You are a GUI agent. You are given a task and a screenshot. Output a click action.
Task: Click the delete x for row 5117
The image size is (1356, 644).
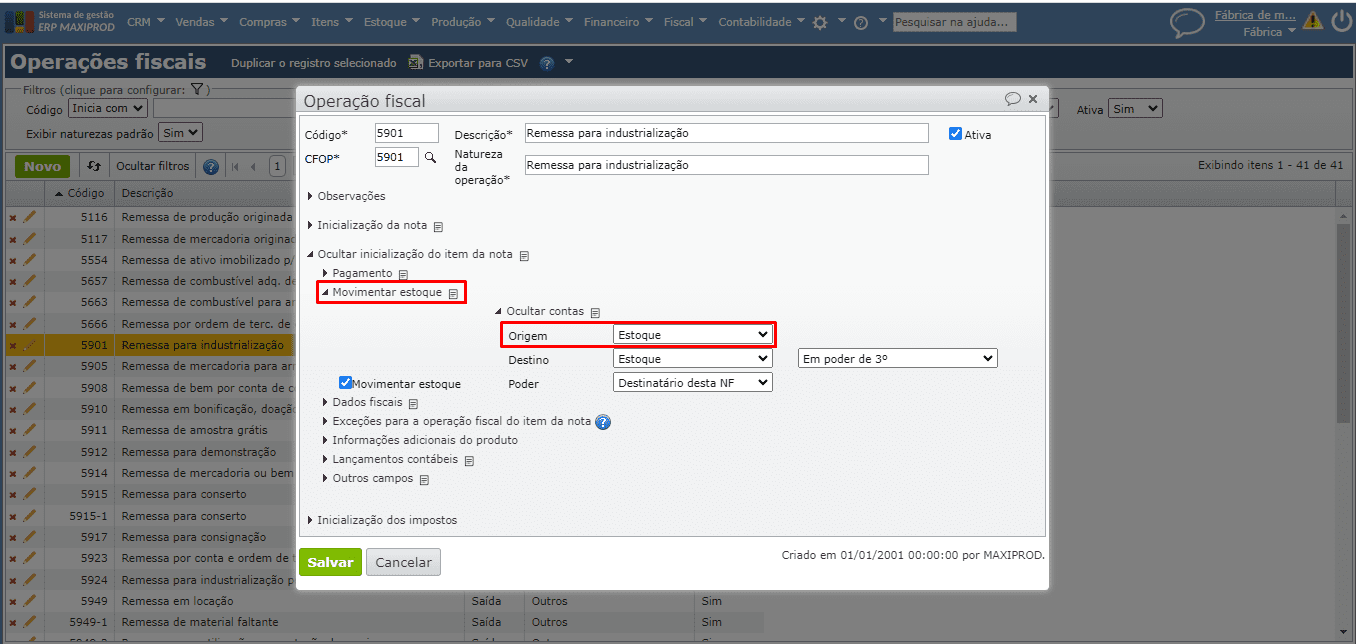point(13,239)
